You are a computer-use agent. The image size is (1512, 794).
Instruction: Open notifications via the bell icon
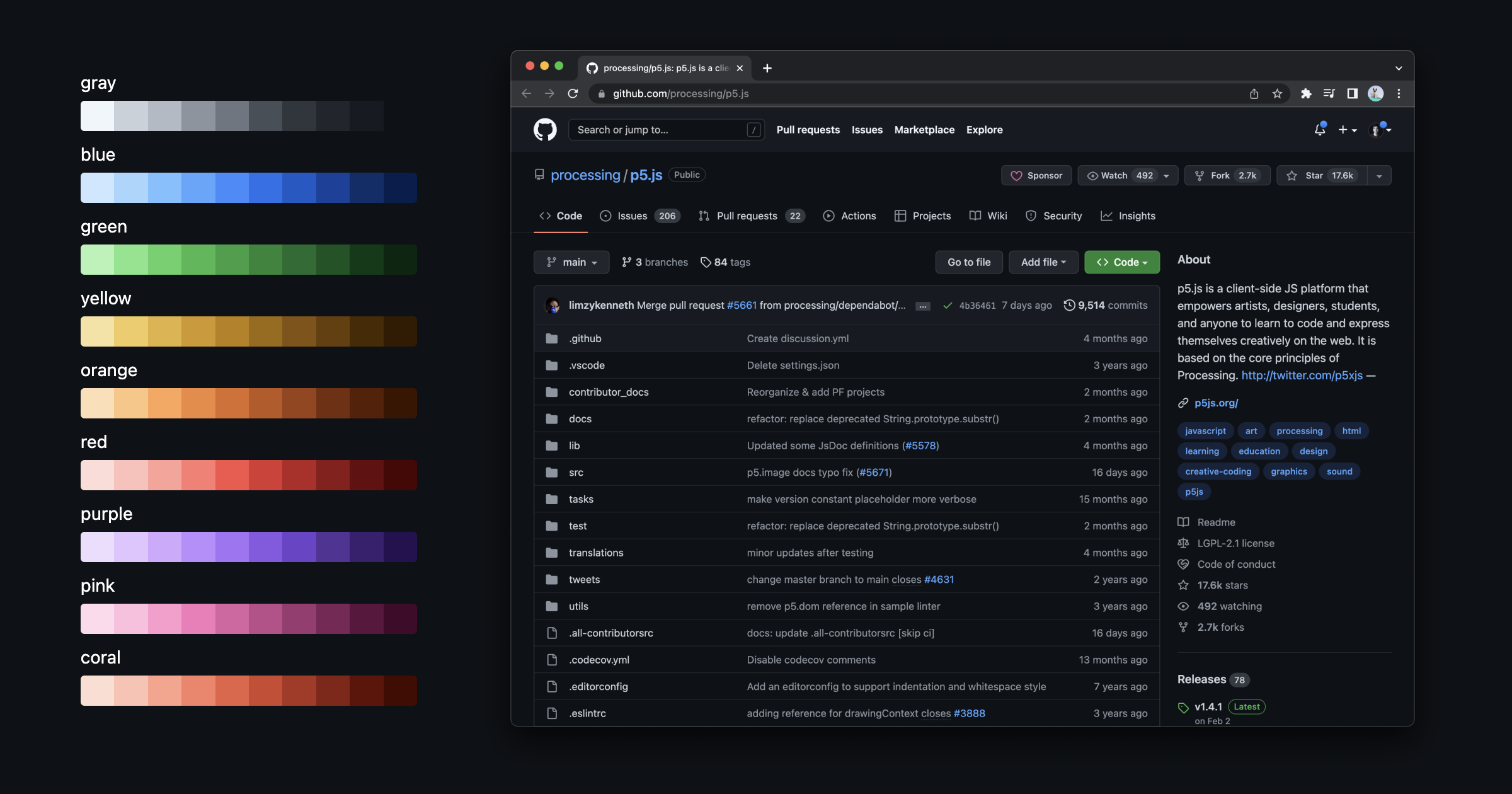1319,129
